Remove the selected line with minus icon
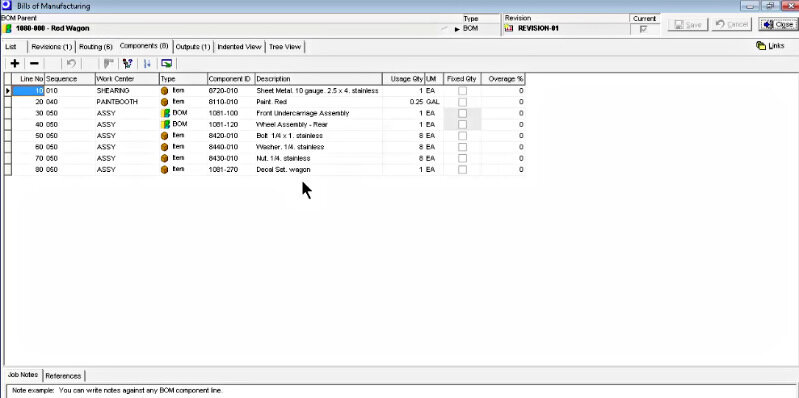The width and height of the screenshot is (799, 398). tap(34, 64)
